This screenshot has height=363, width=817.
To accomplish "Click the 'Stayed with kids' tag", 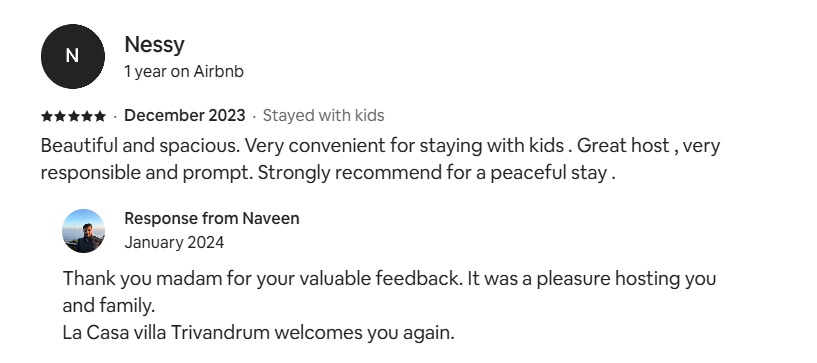I will pyautogui.click(x=324, y=116).
